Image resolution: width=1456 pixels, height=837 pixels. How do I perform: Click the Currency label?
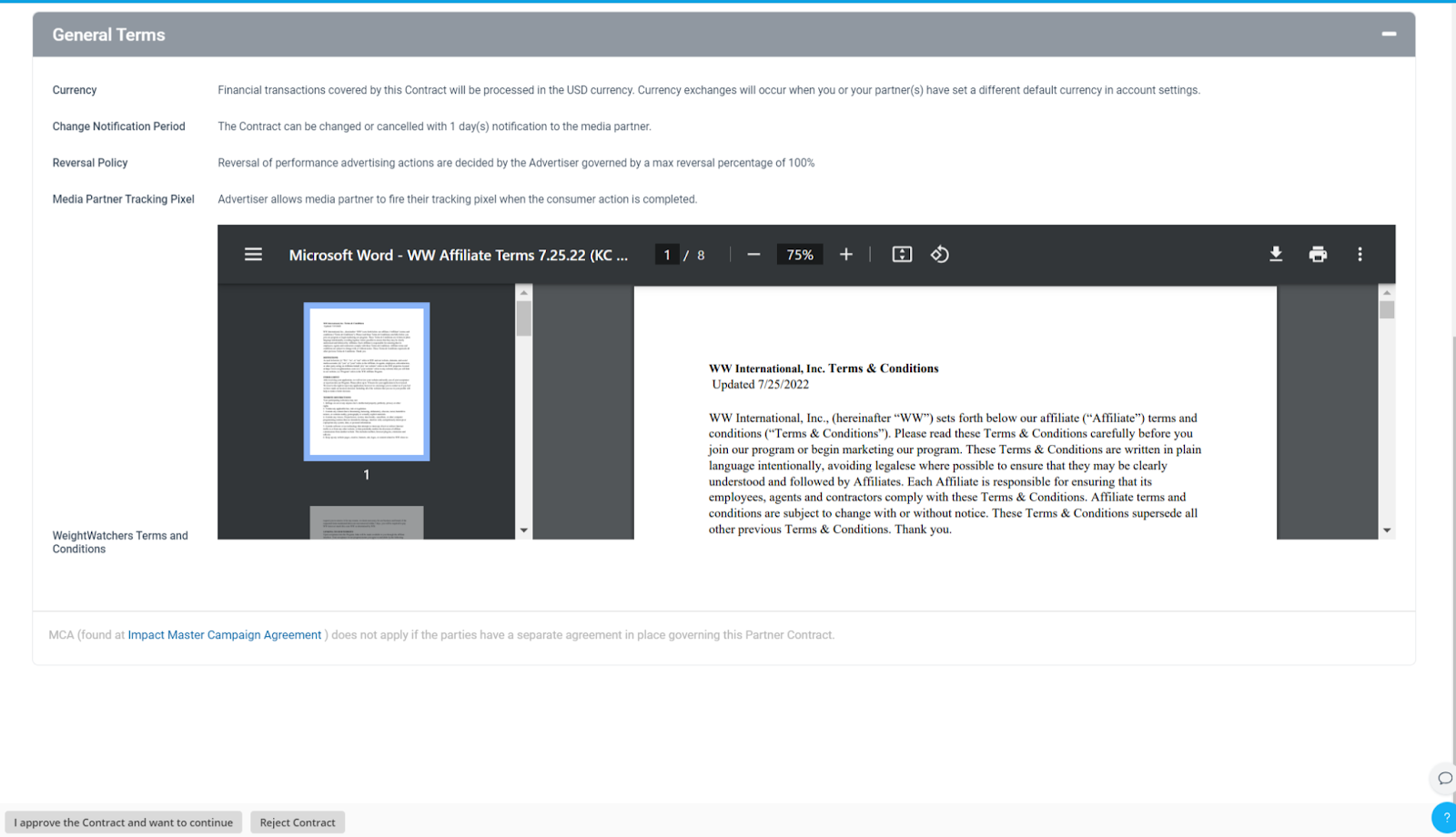pyautogui.click(x=75, y=90)
